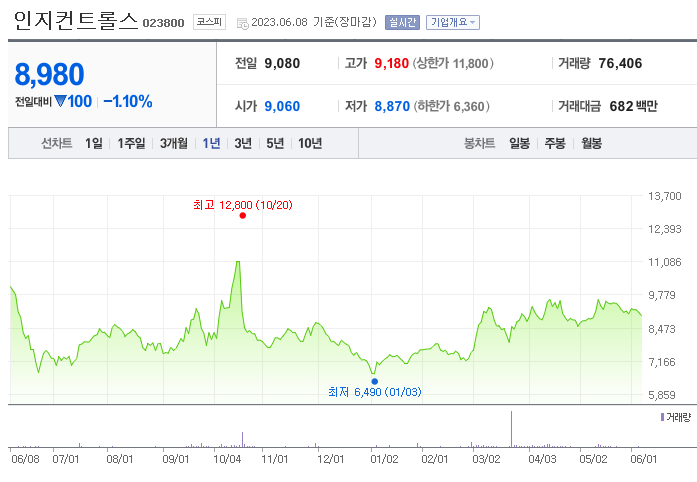Select the 1일 line chart tab
The image size is (697, 482).
click(94, 143)
